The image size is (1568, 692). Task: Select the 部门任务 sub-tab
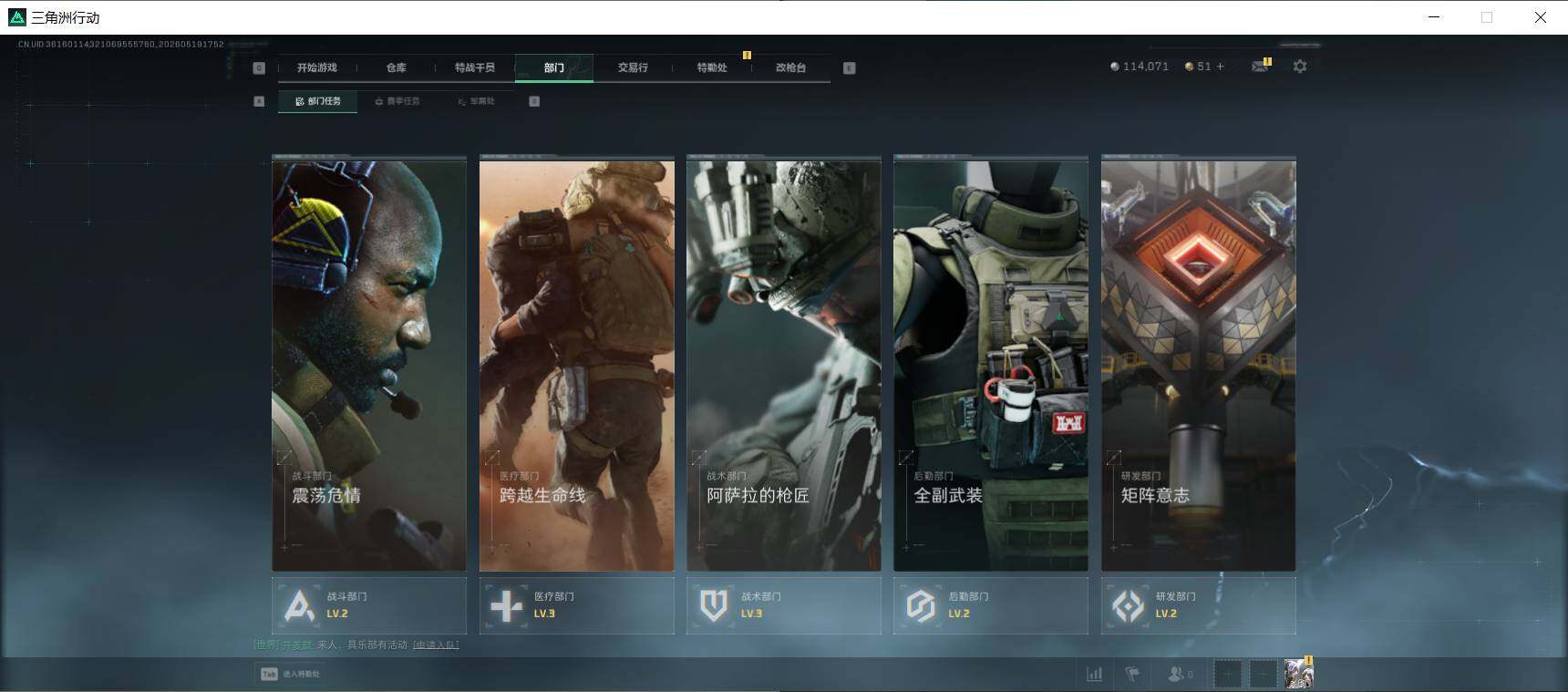pos(318,101)
